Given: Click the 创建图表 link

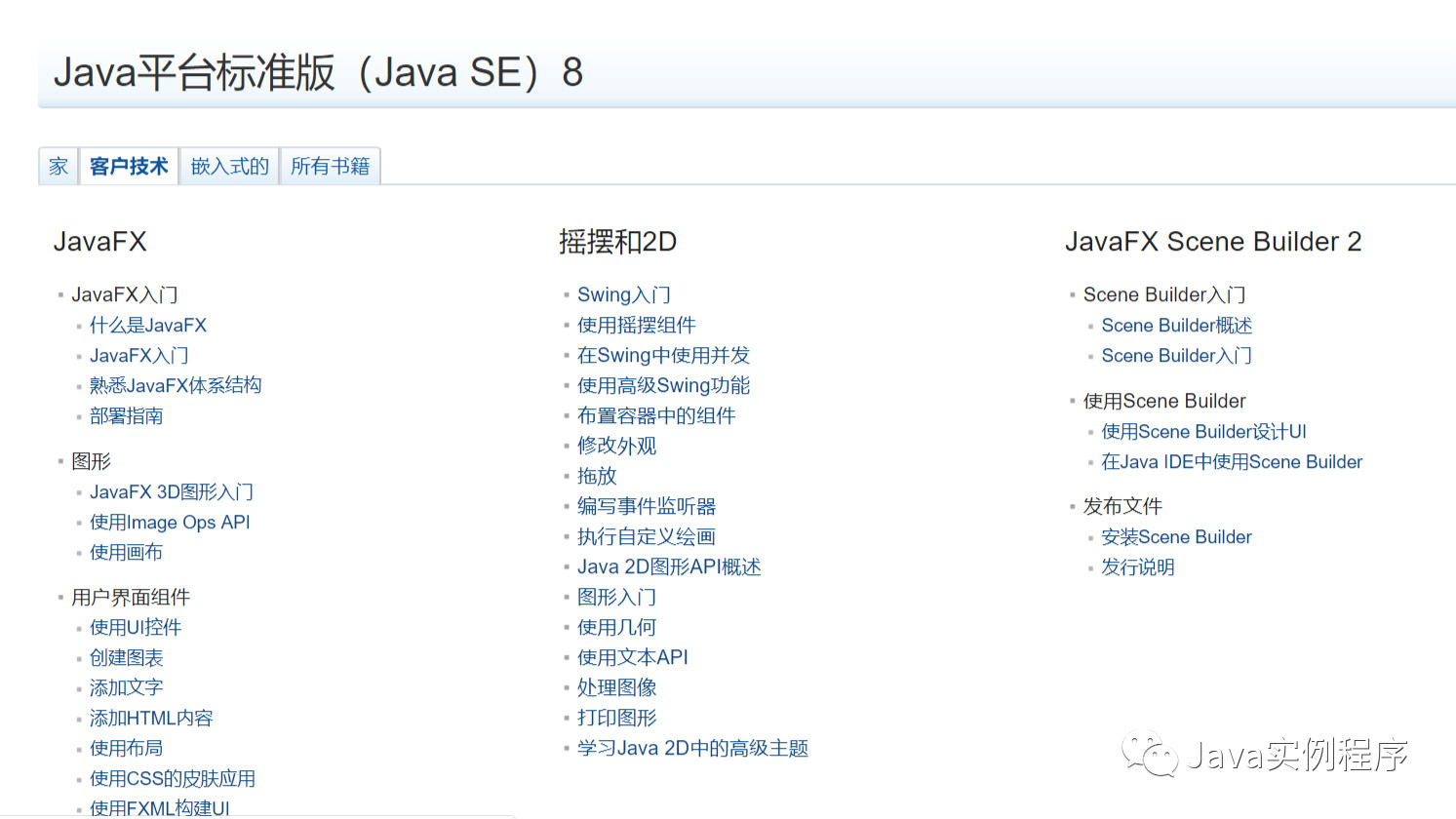Looking at the screenshot, I should tap(127, 658).
